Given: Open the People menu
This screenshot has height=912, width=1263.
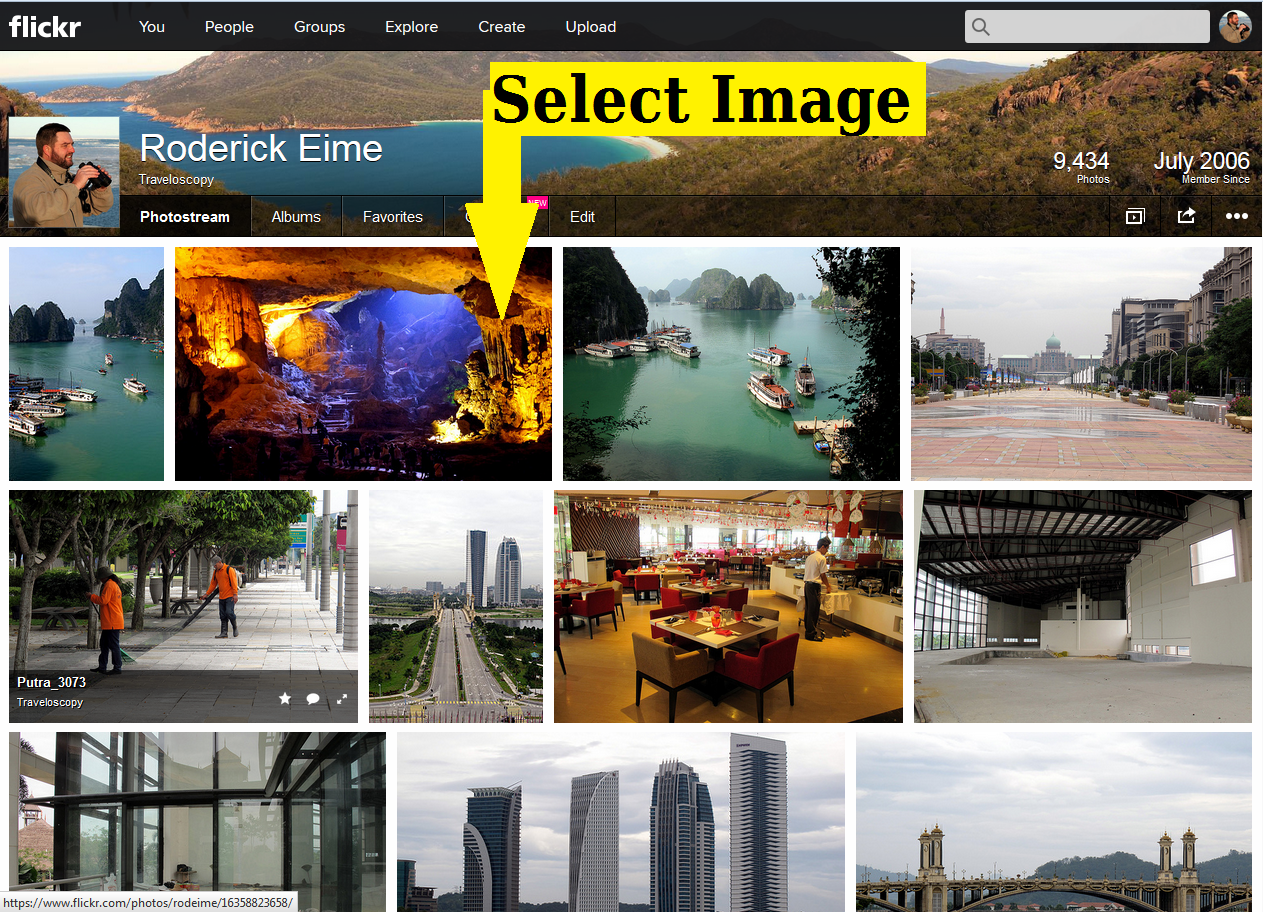Looking at the screenshot, I should [229, 27].
